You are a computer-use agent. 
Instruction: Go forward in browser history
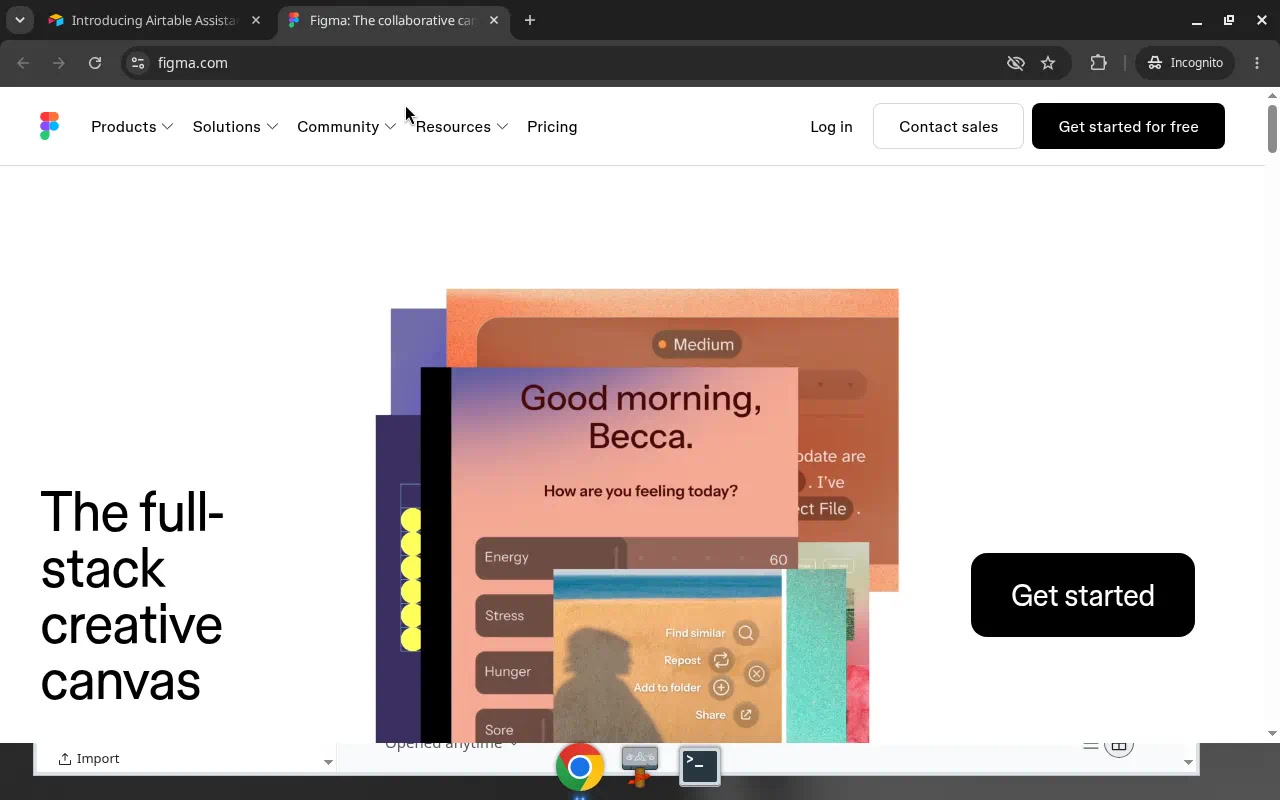59,63
